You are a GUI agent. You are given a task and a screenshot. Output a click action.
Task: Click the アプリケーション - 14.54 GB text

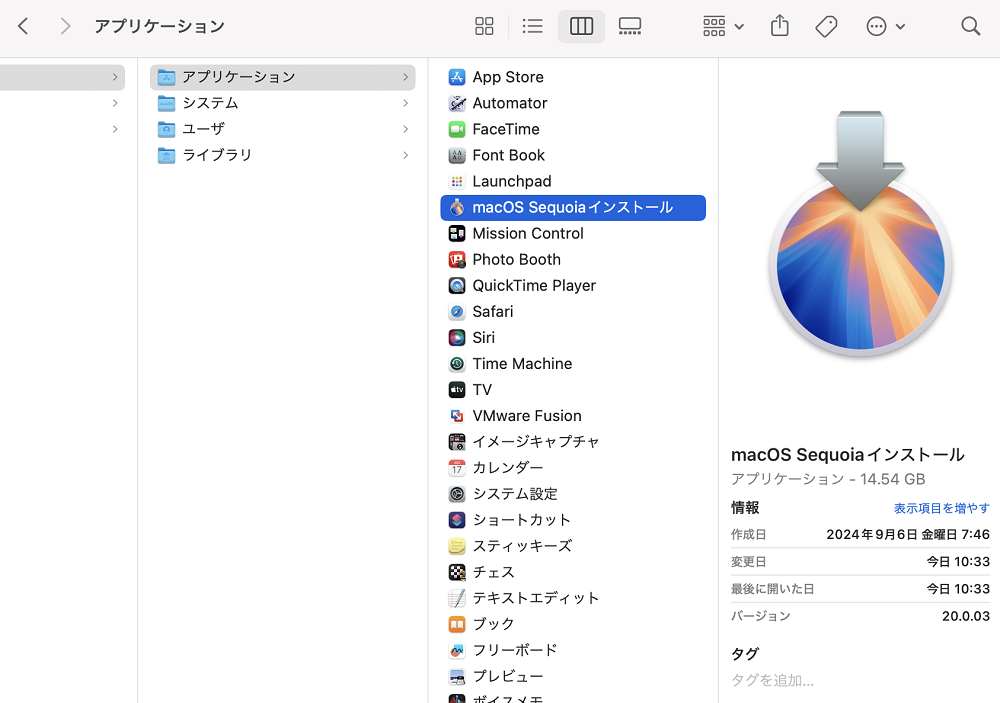[x=828, y=479]
